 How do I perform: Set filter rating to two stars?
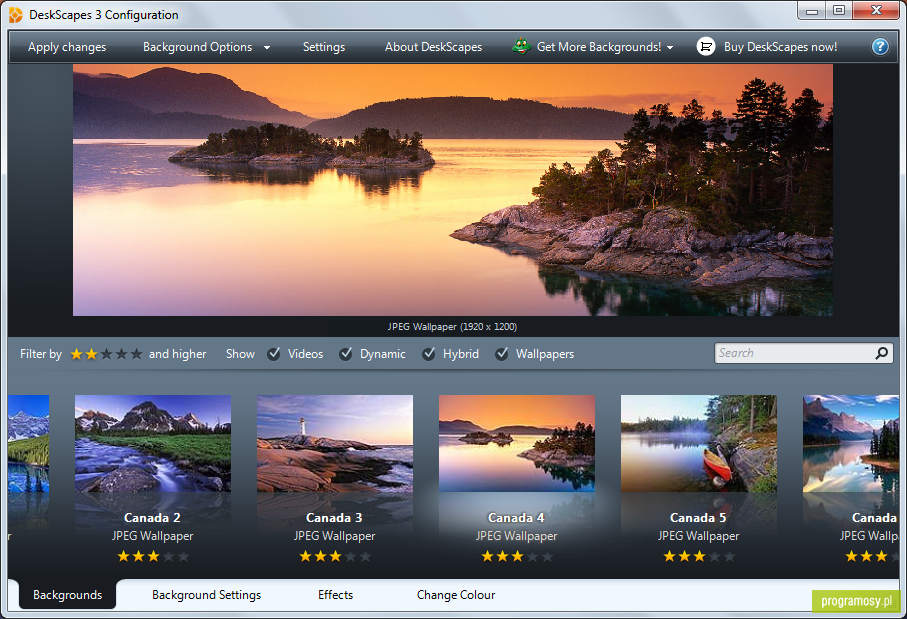pos(91,354)
